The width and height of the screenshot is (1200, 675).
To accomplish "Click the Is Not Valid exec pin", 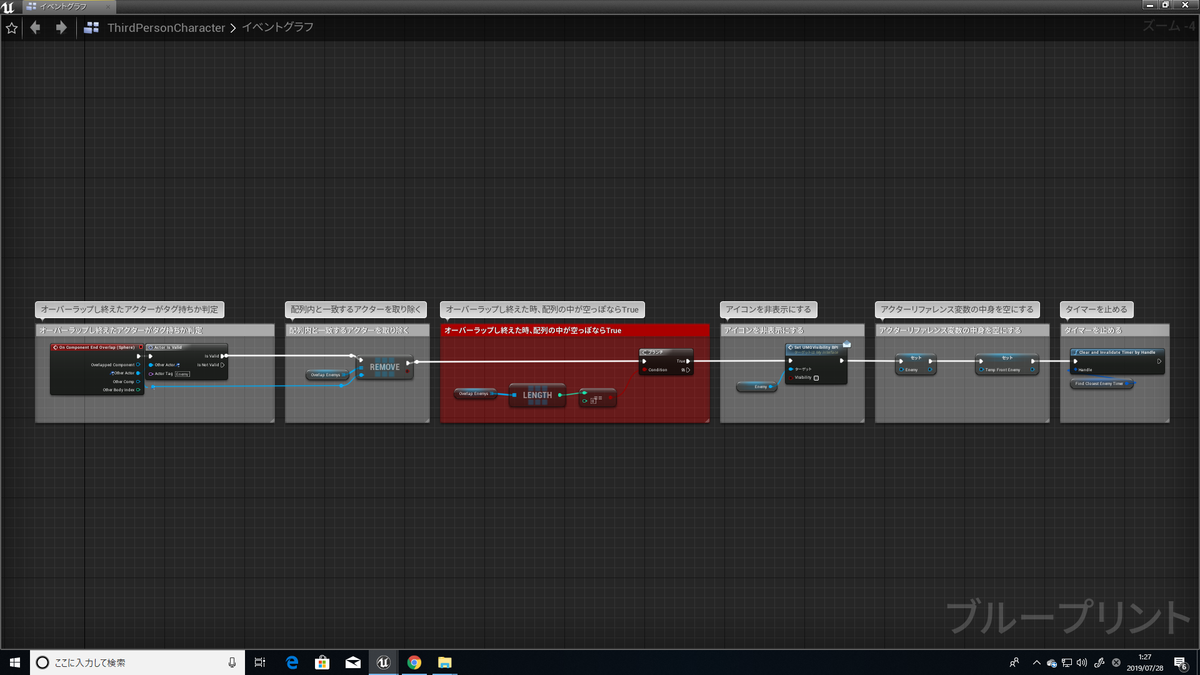I will (223, 365).
